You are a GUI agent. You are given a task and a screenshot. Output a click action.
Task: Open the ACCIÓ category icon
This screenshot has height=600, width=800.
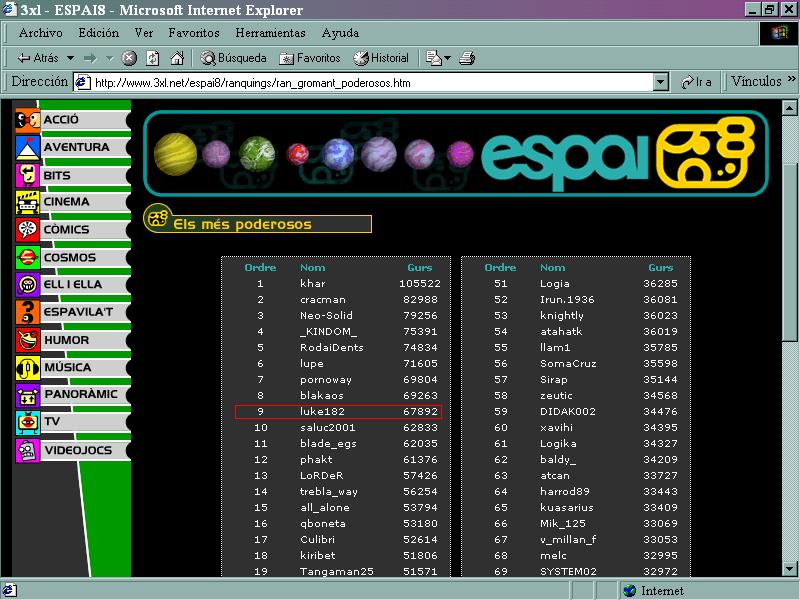tap(28, 120)
